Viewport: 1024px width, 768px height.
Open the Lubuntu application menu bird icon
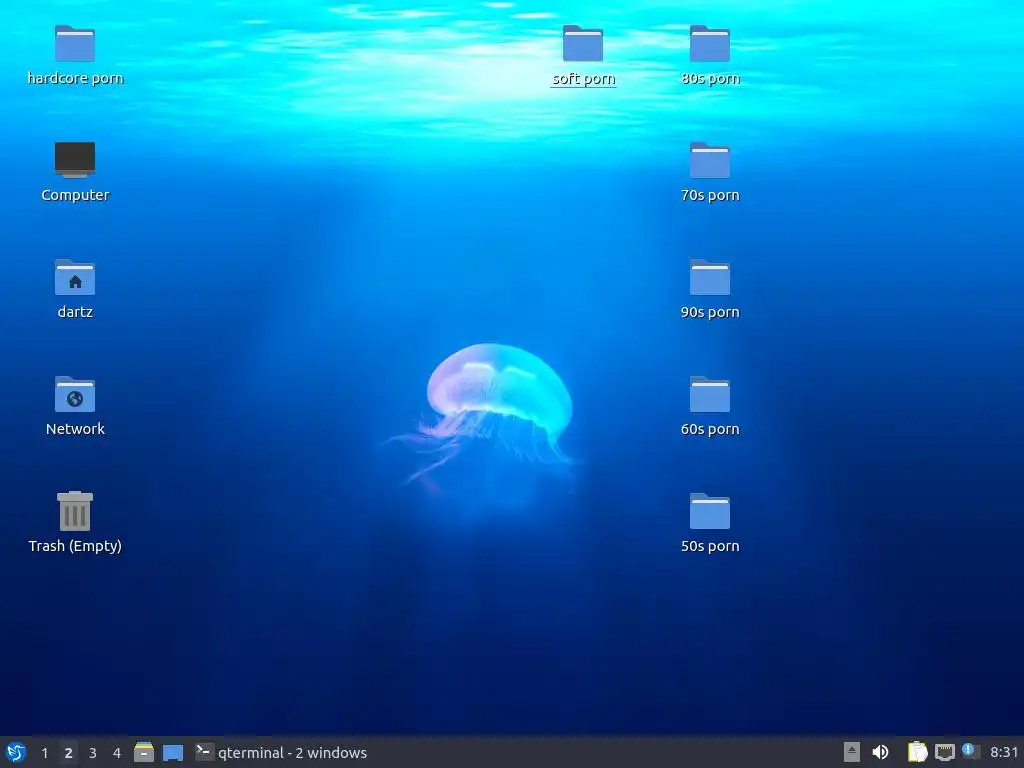pos(16,752)
